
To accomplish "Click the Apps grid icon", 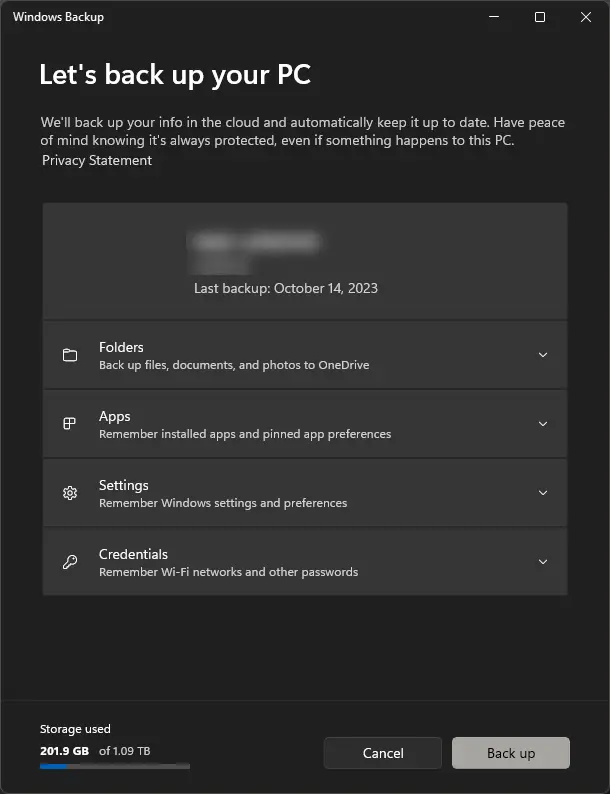I will 69,423.
